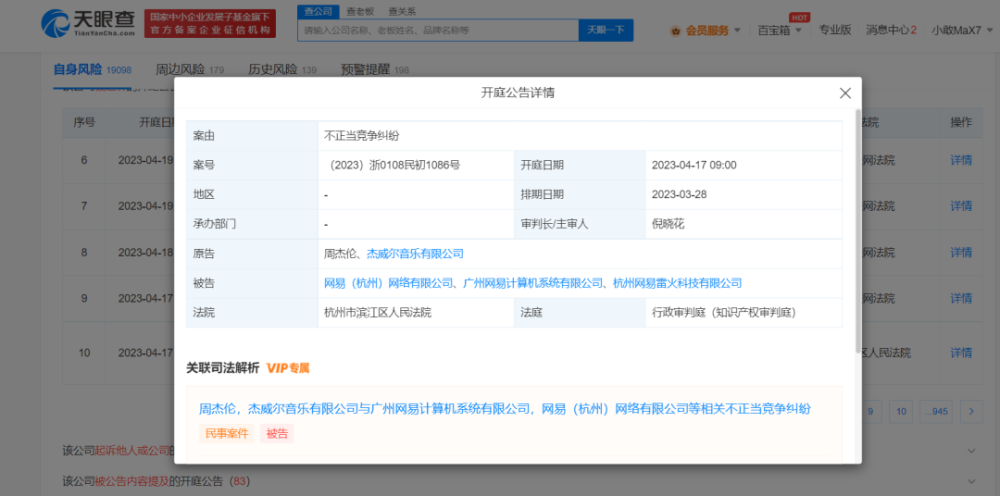1000x496 pixels.
Task: Close the 开庭公告详情 dialog
Action: pyautogui.click(x=845, y=93)
